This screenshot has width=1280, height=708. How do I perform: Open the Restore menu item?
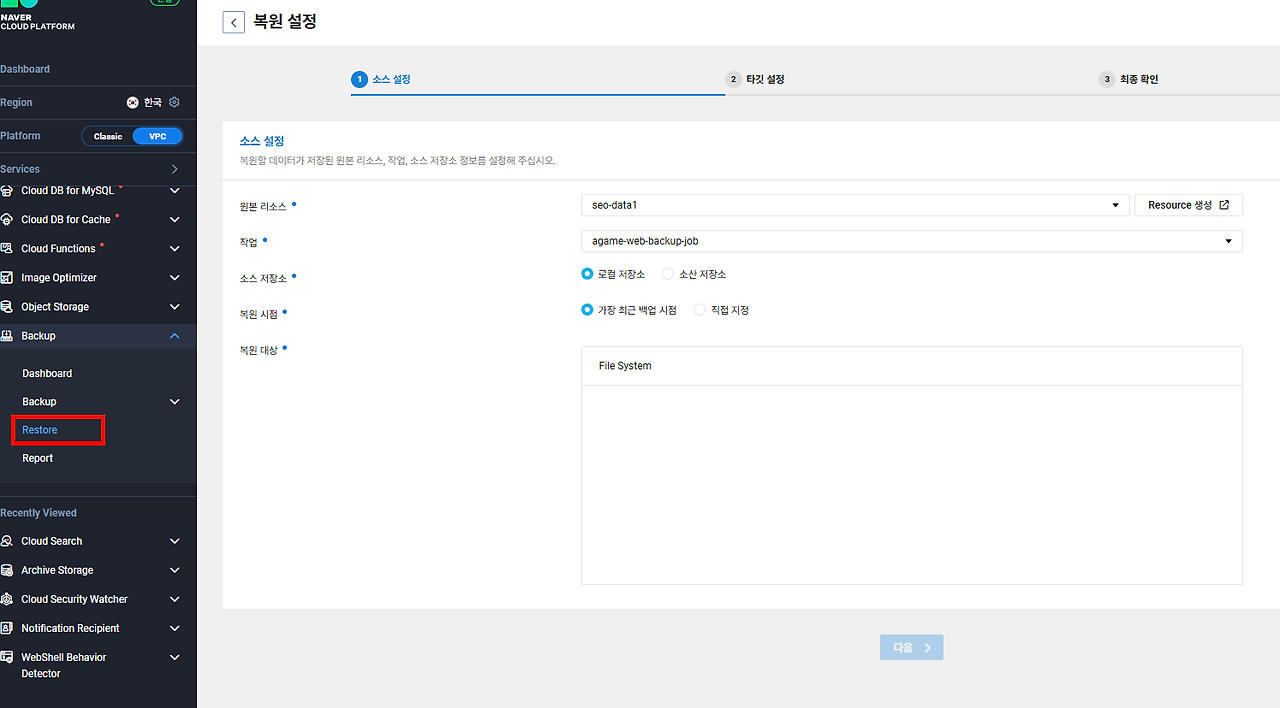click(40, 430)
